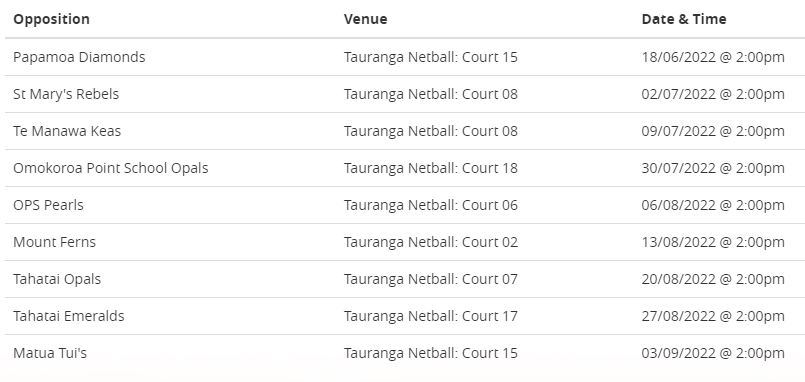Click the 18/06/2022 @ 2:00pm date
This screenshot has width=805, height=382.
[713, 57]
